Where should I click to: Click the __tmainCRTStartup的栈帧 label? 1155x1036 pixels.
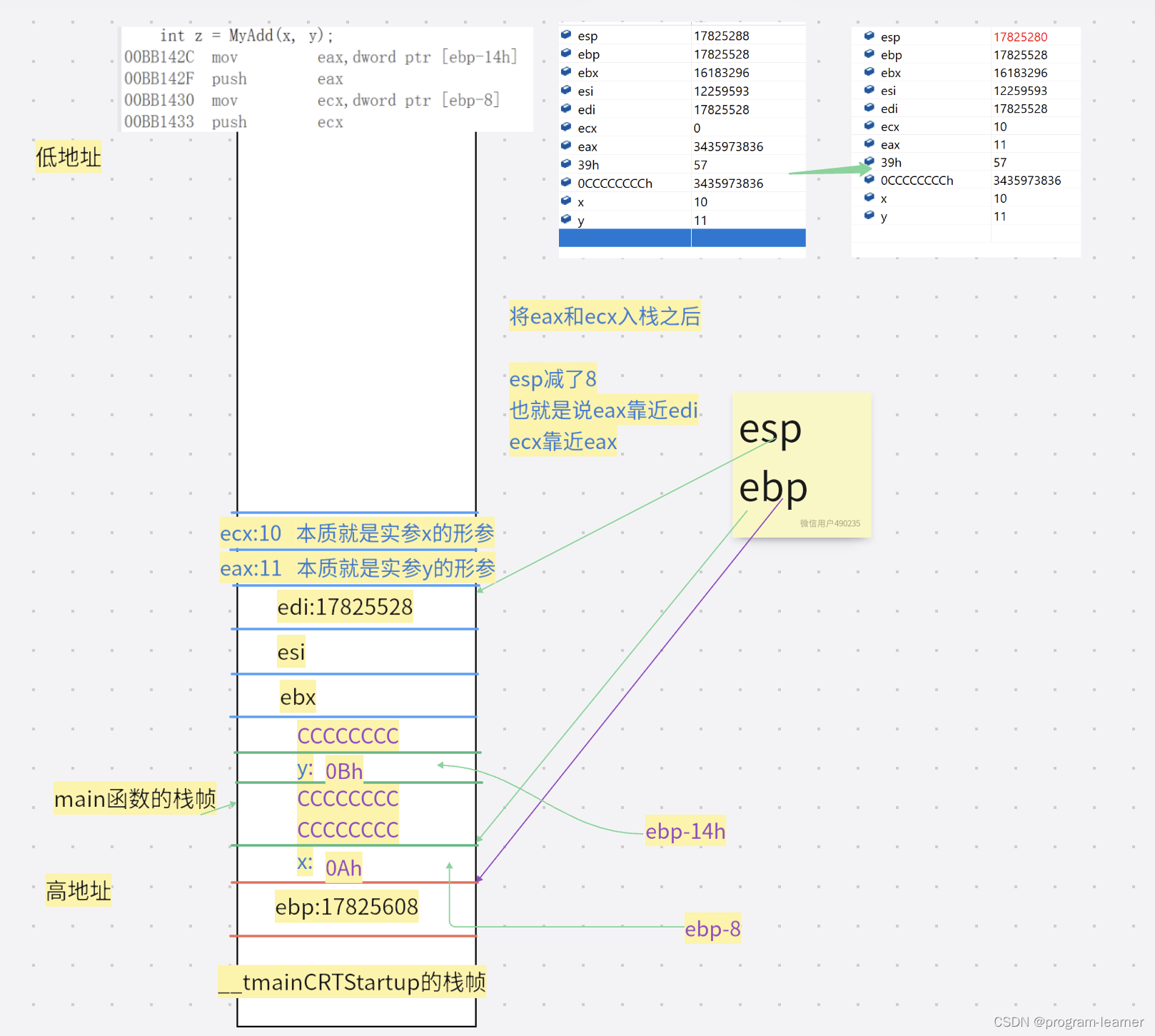[x=352, y=982]
